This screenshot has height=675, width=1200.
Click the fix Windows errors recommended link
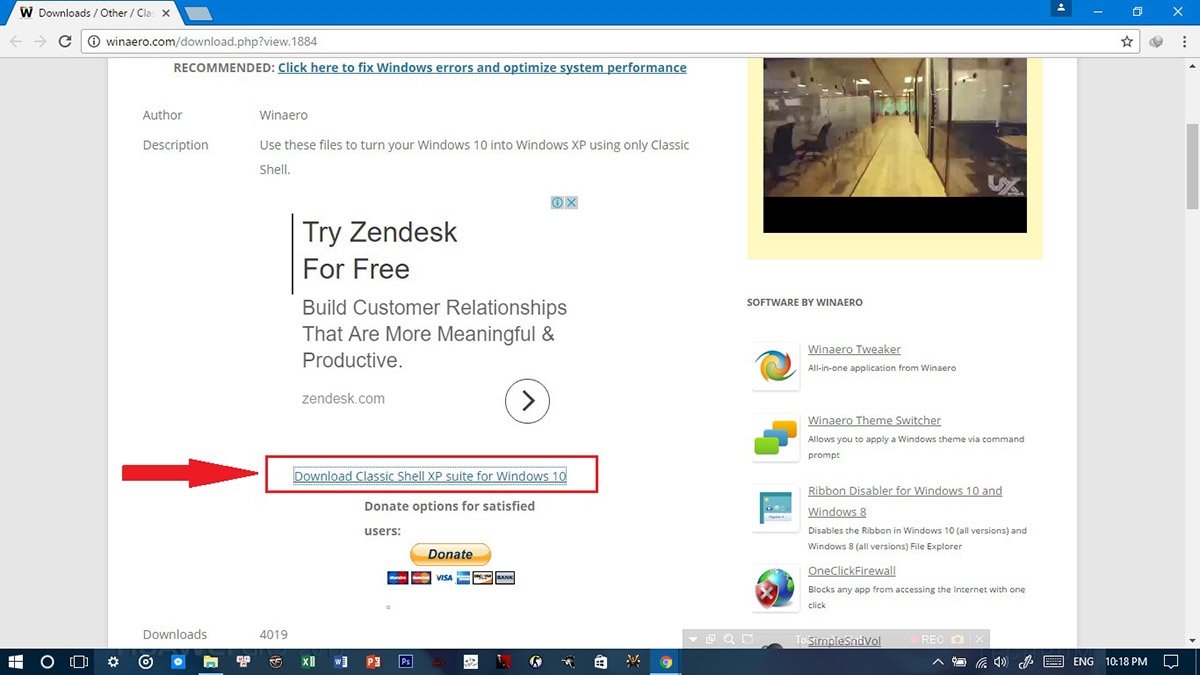(x=482, y=68)
